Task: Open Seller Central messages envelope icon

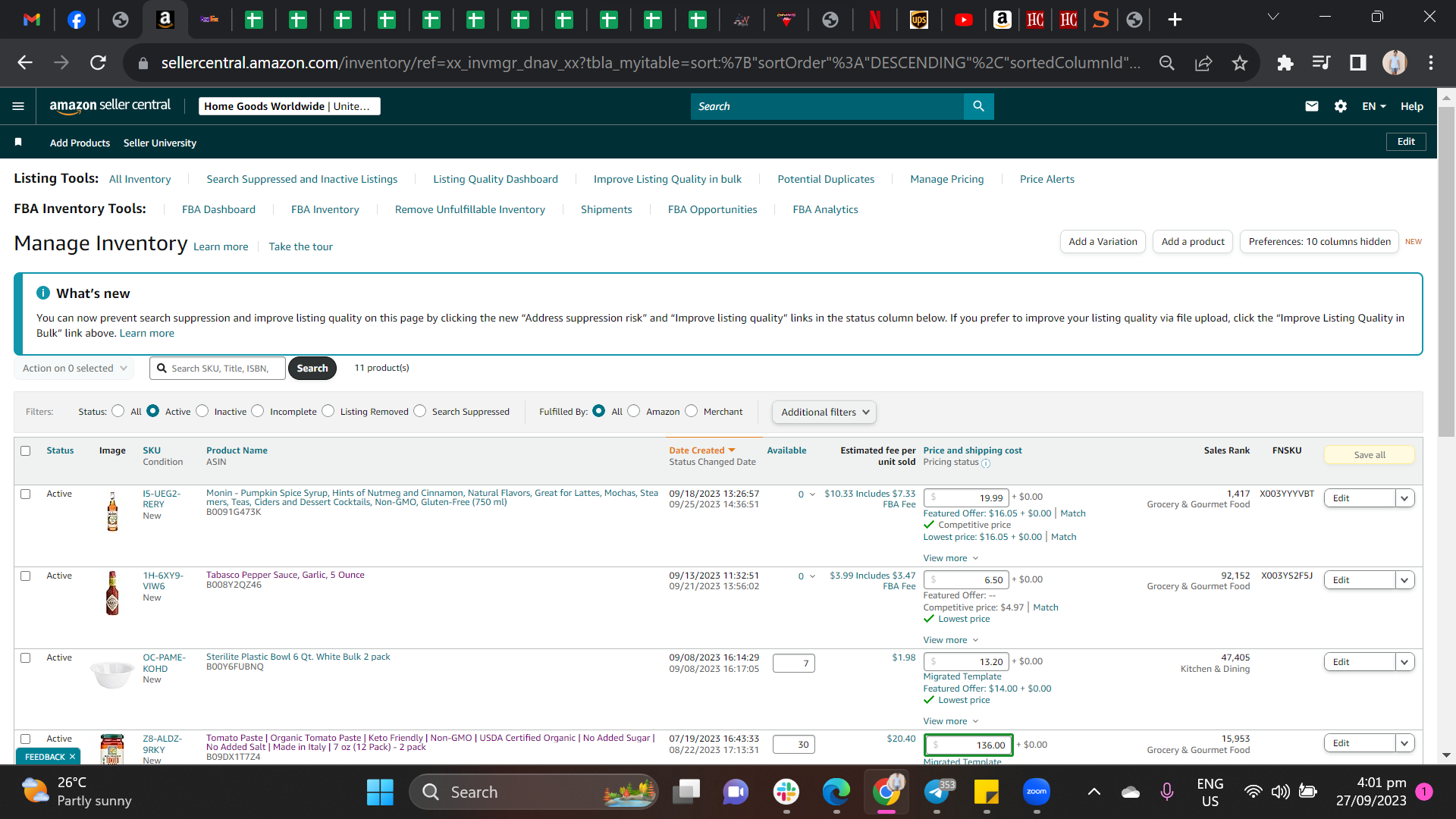Action: coord(1312,106)
